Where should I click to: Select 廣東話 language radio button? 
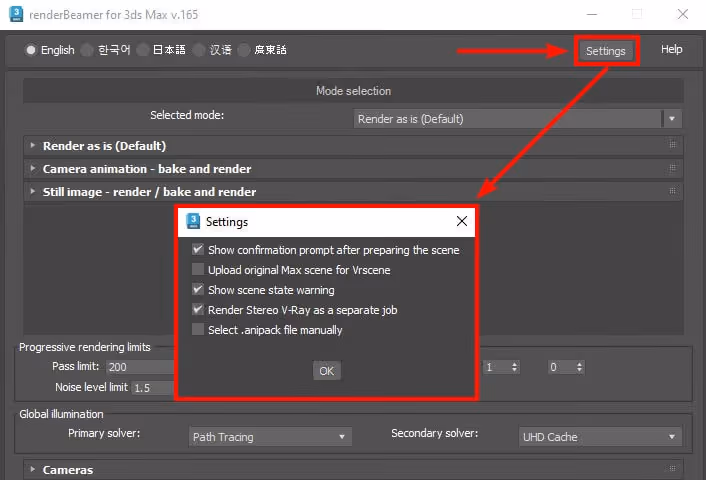pyautogui.click(x=244, y=50)
